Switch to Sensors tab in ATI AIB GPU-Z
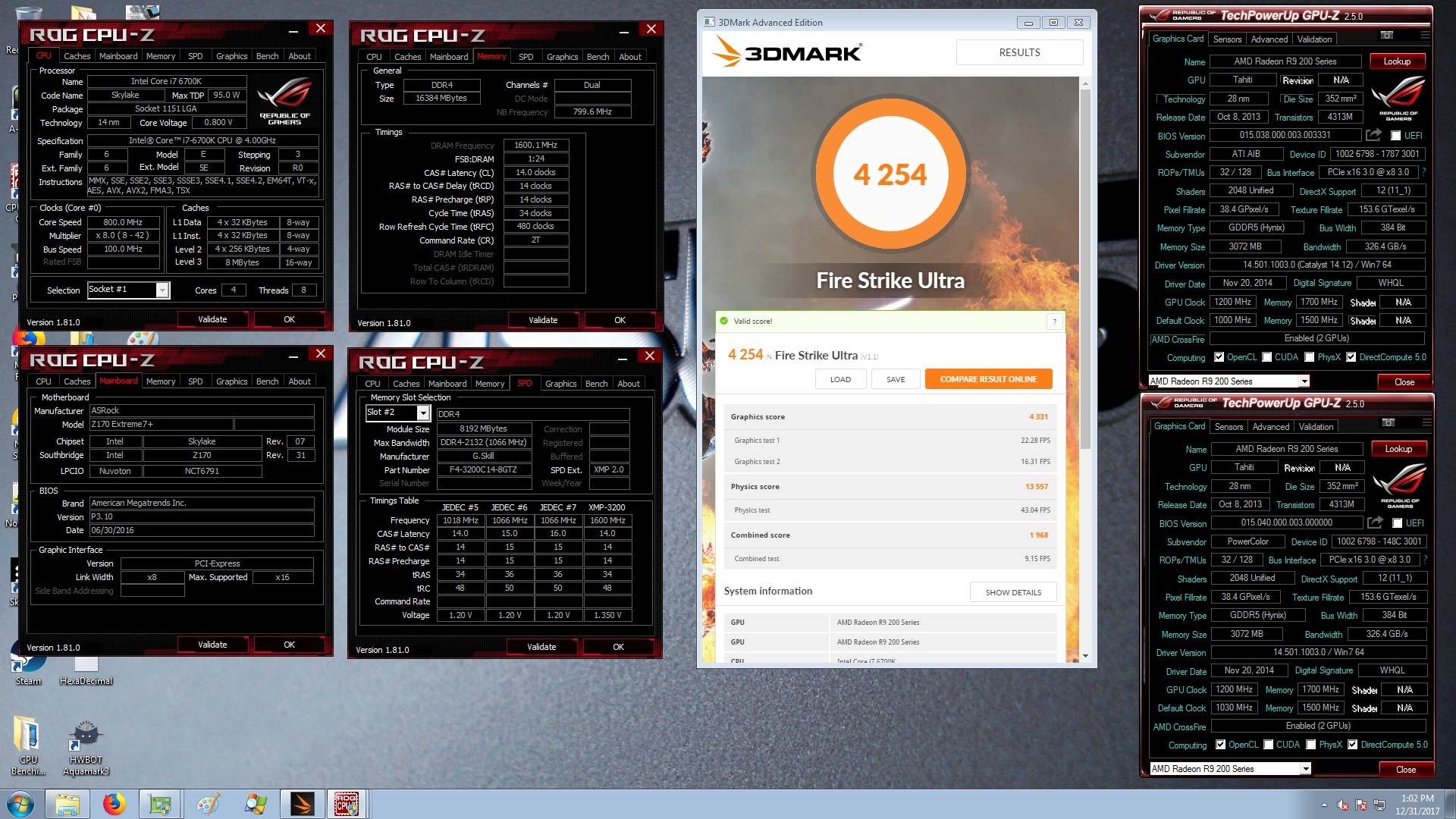Viewport: 1456px width, 819px height. [x=1227, y=39]
